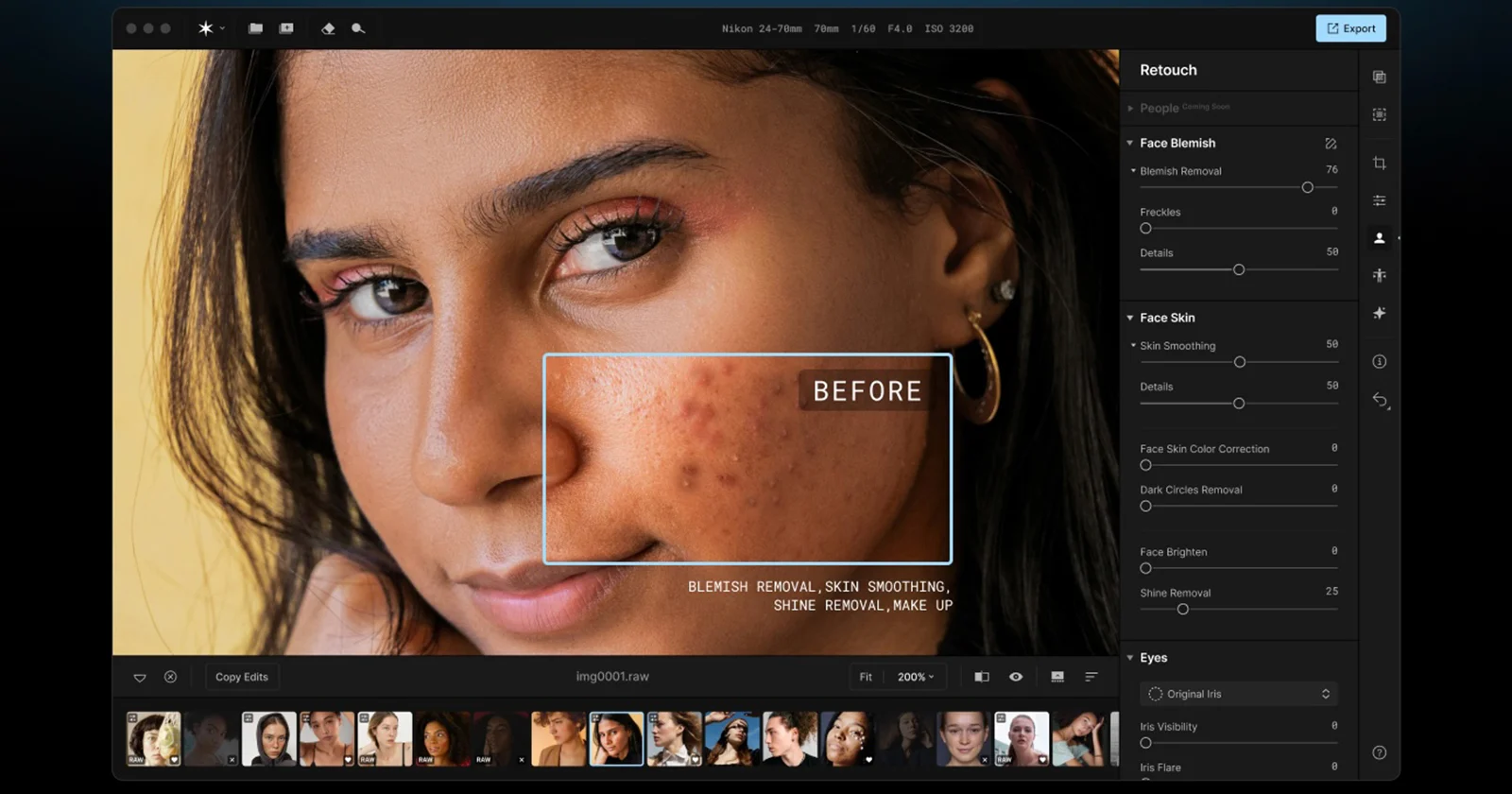Open the image info icon
This screenshot has height=794, width=1512.
pyautogui.click(x=1380, y=361)
